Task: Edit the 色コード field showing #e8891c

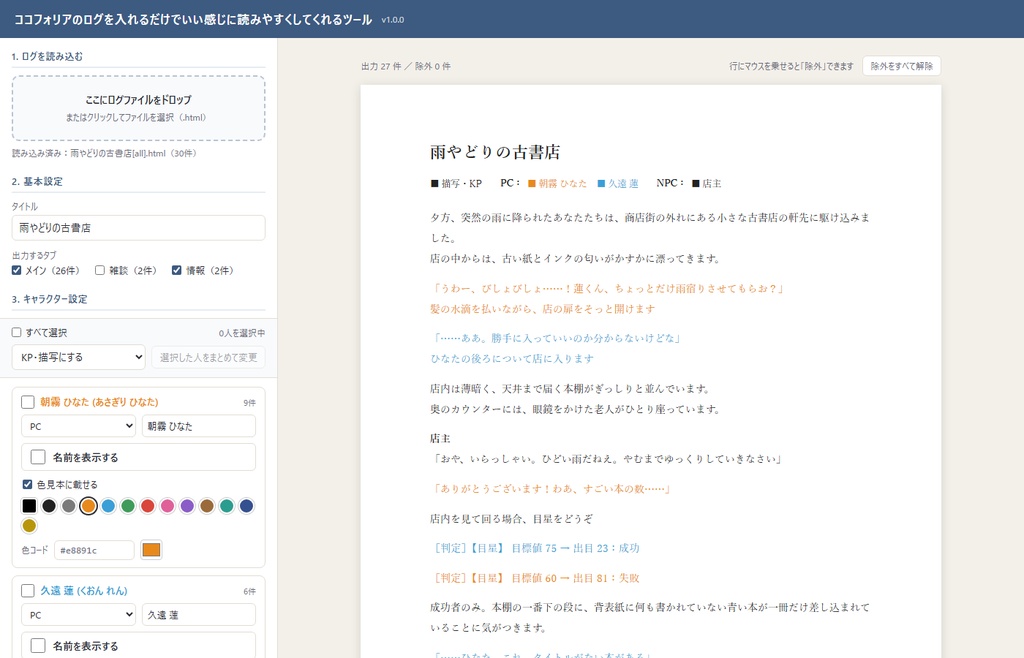Action: pyautogui.click(x=94, y=550)
